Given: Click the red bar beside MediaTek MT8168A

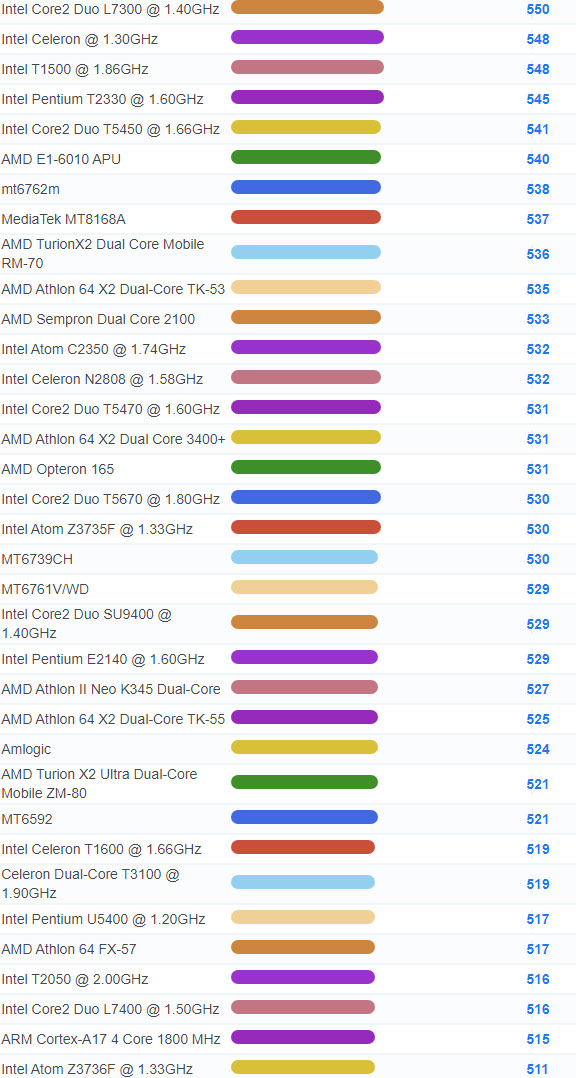Looking at the screenshot, I should click(306, 217).
